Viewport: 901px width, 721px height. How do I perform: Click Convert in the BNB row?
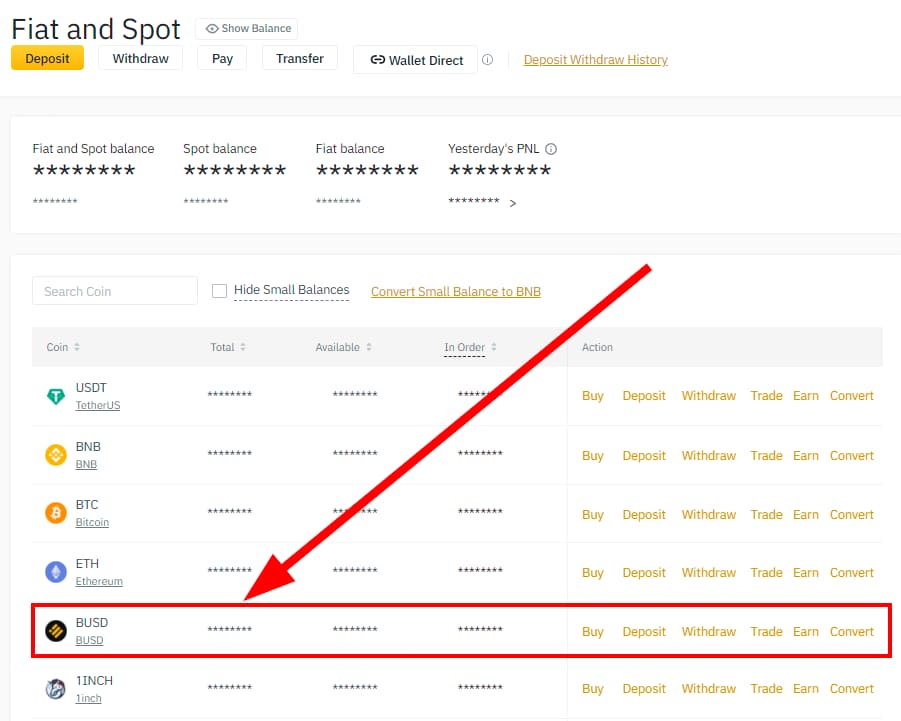coord(852,456)
